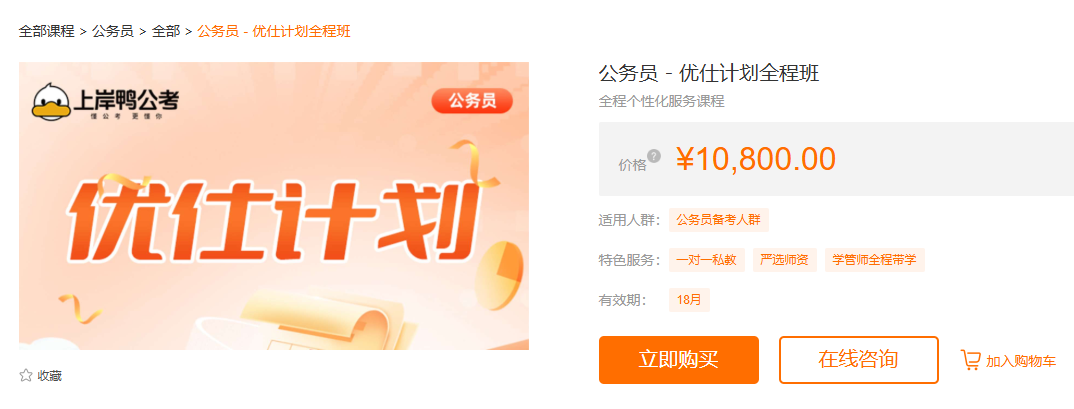Open the 优仕计划 course cover image
Viewport: 1074px width, 409px height.
pyautogui.click(x=274, y=206)
